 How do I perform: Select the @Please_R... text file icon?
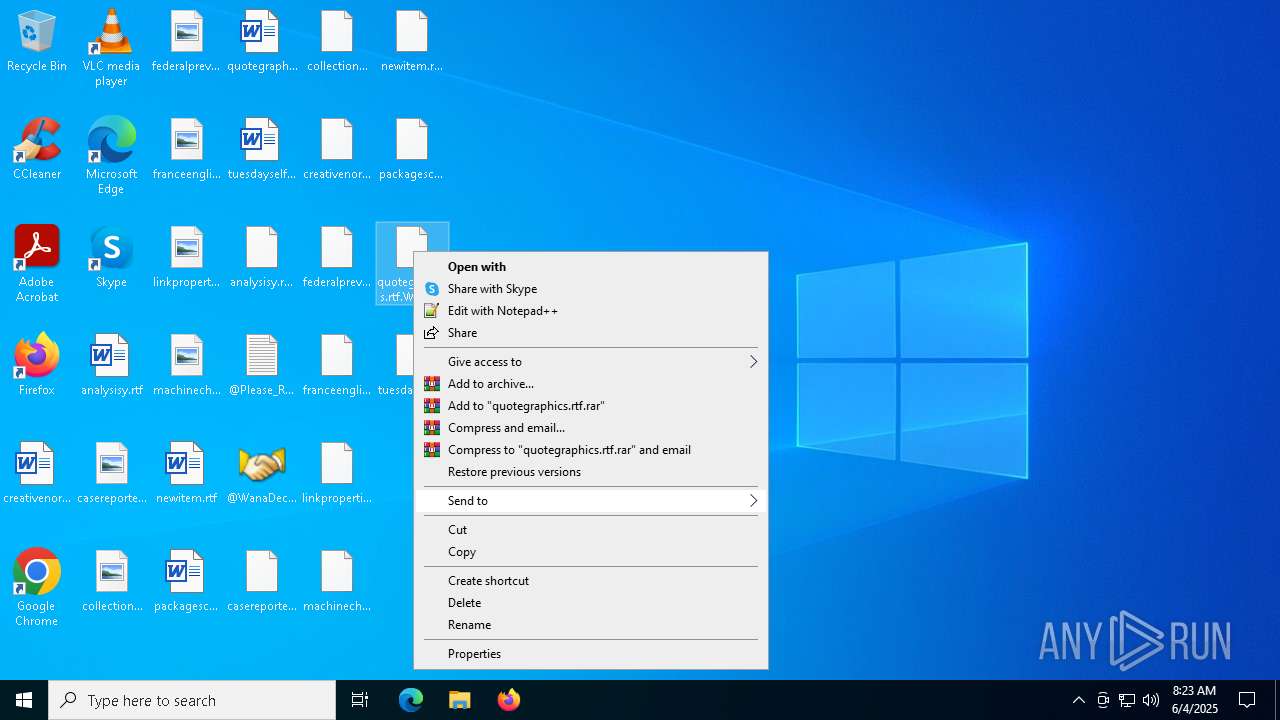coord(262,365)
